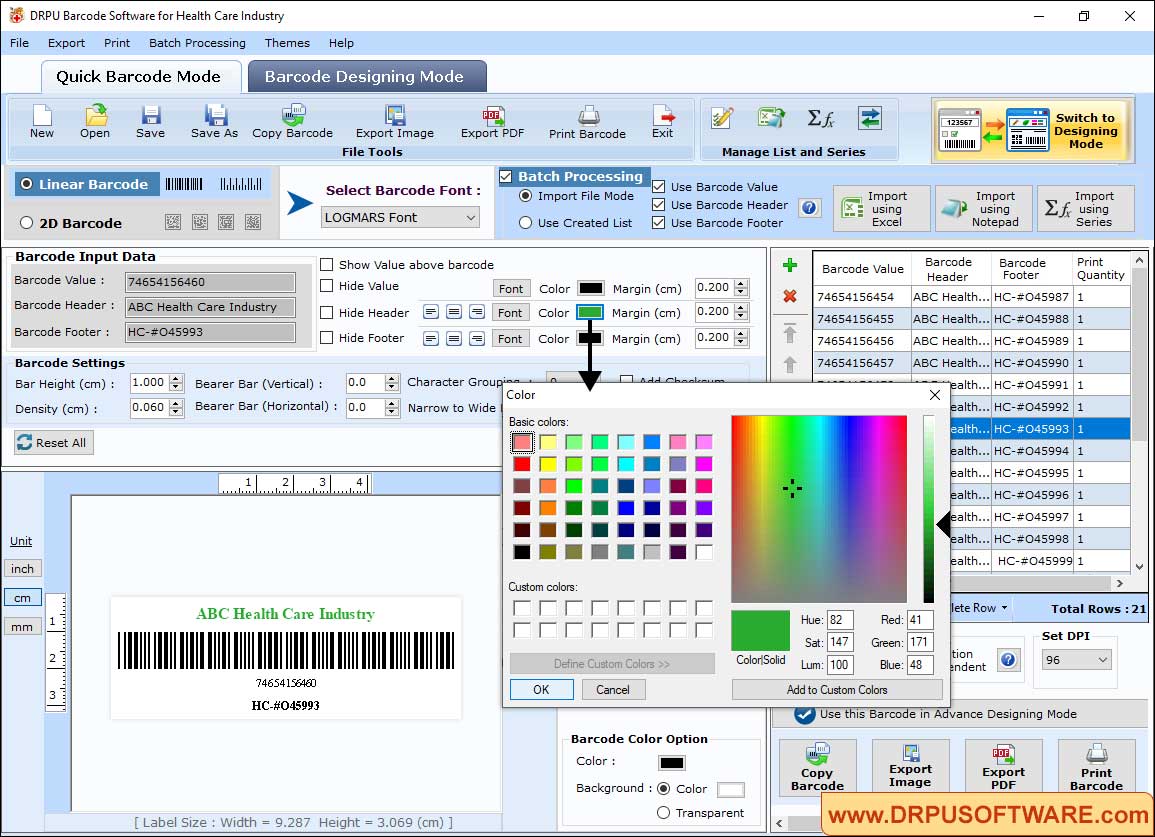Click Import using Excel
1155x837 pixels.
(x=882, y=209)
